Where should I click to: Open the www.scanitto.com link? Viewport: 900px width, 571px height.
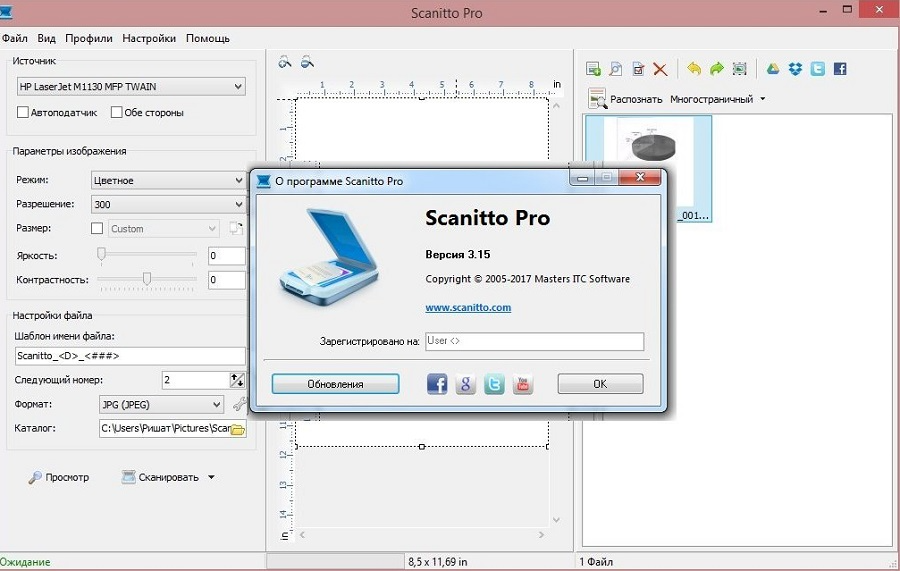pos(468,308)
